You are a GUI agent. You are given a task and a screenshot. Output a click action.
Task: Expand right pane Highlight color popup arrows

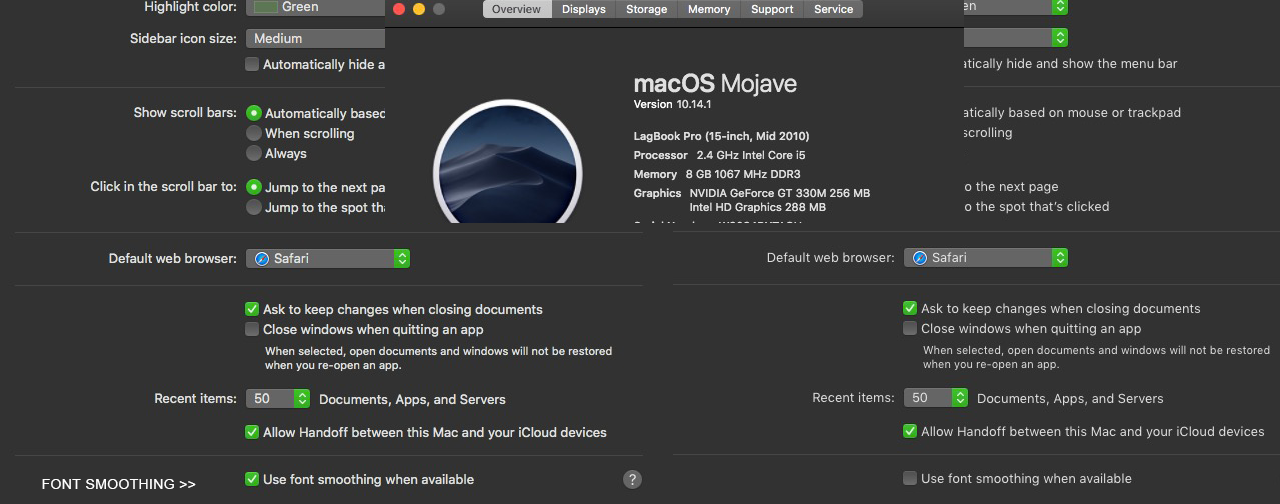point(1060,6)
